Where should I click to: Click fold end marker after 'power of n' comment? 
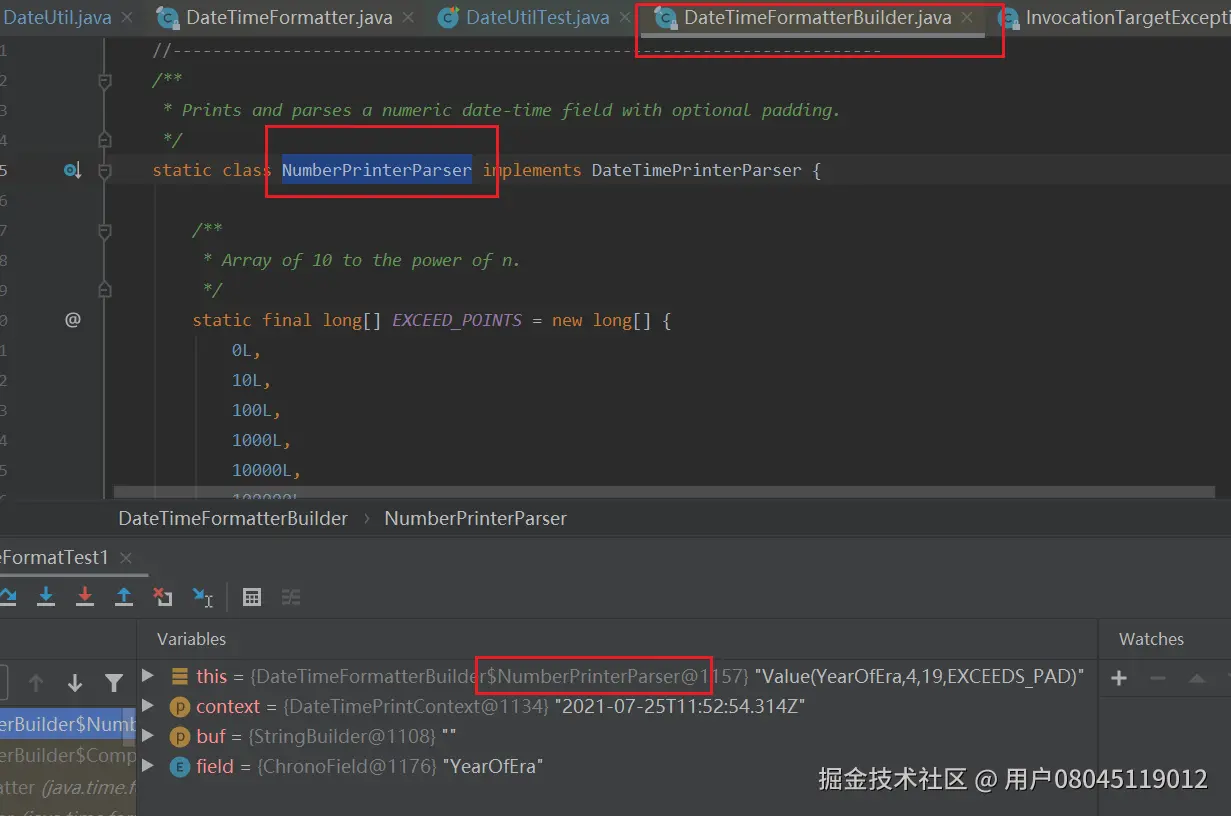pyautogui.click(x=105, y=290)
